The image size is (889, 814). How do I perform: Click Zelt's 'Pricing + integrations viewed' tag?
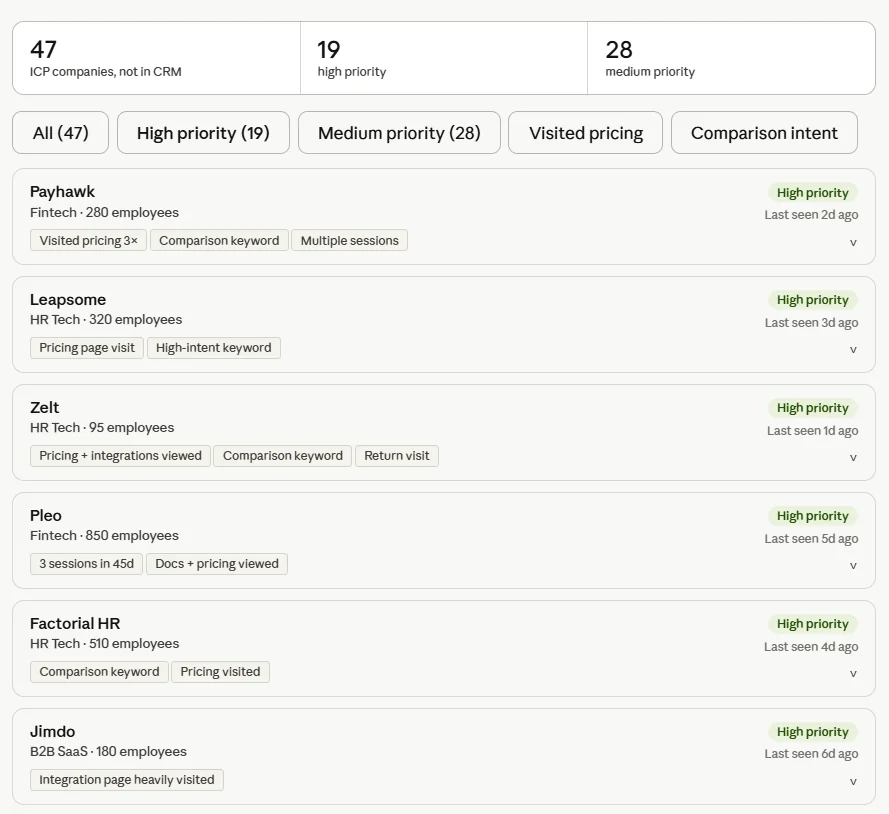click(x=120, y=456)
